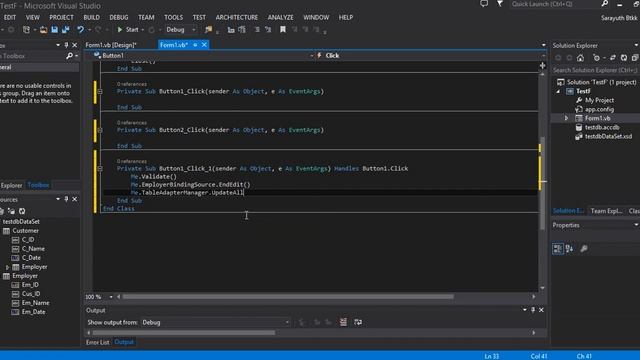
Task: Open the TOOLS menu
Action: coord(173,18)
